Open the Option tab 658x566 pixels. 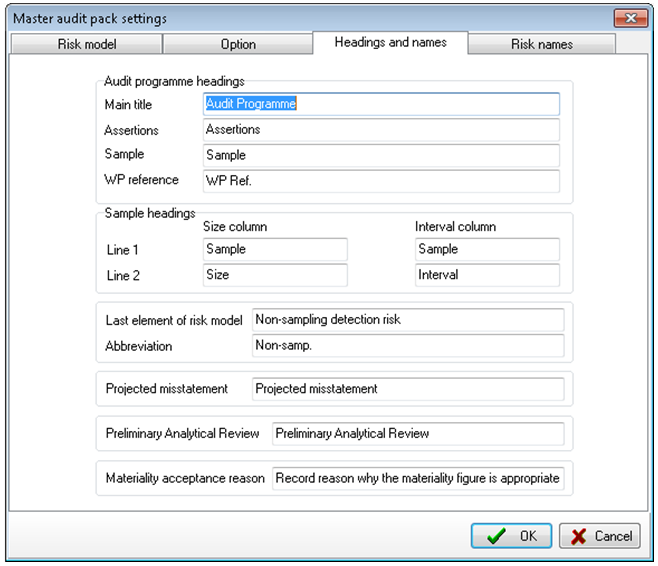pos(238,44)
